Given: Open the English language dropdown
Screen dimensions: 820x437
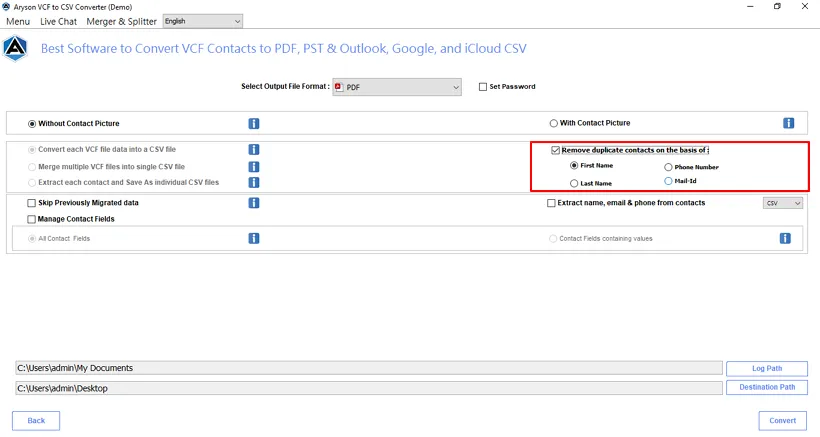Looking at the screenshot, I should (x=203, y=21).
